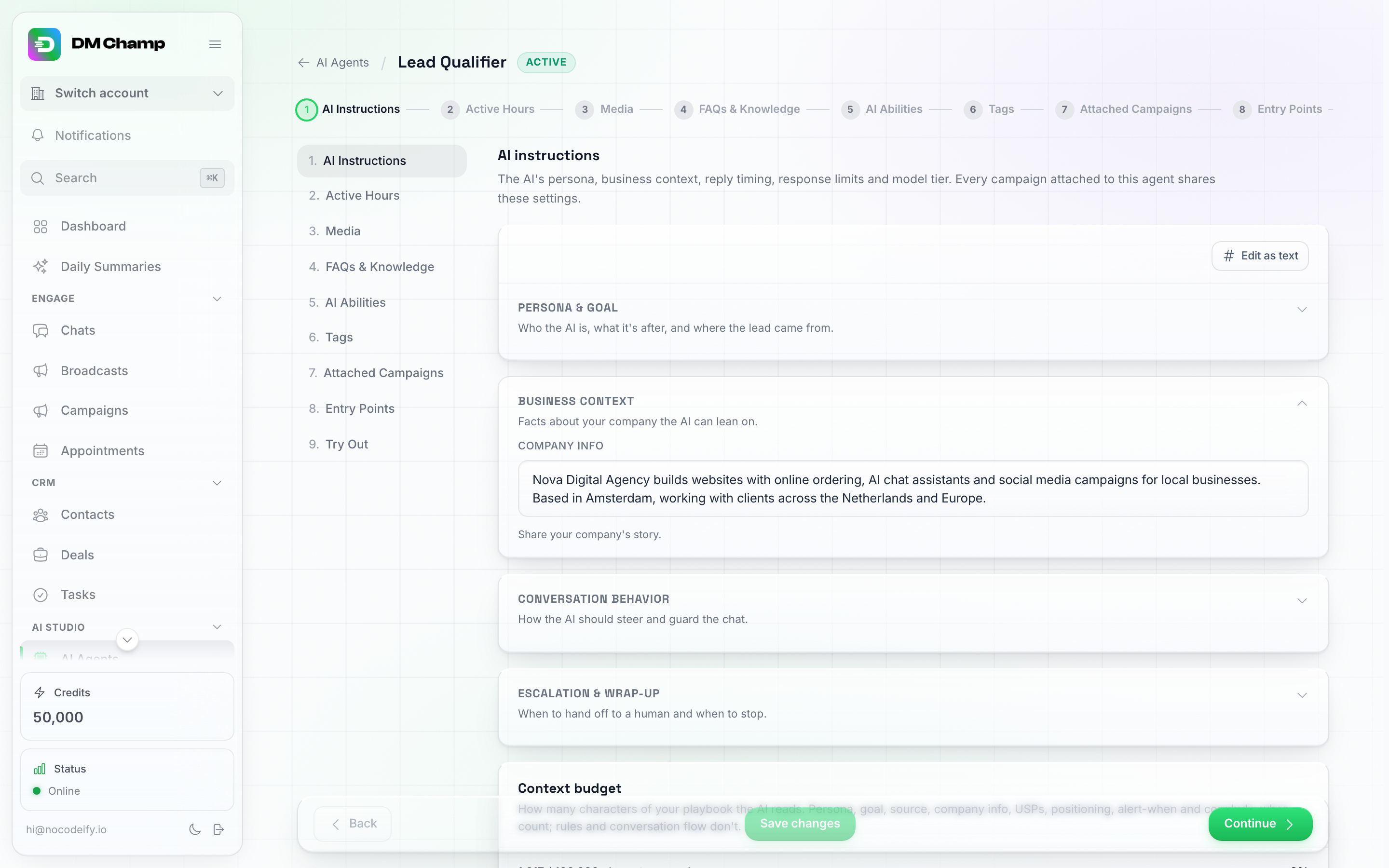Select AI Instructions in the side list
The image size is (1389, 868).
[381, 161]
